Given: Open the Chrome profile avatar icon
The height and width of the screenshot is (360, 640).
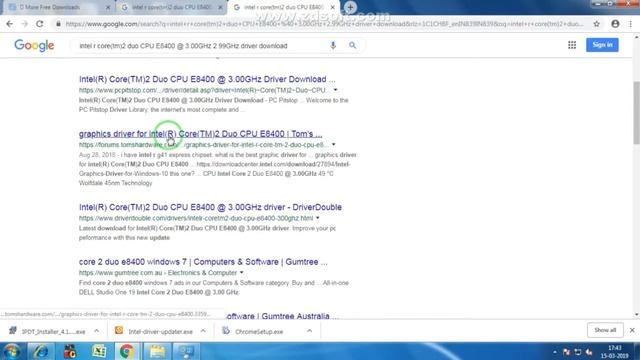Looking at the screenshot, I should [x=615, y=24].
